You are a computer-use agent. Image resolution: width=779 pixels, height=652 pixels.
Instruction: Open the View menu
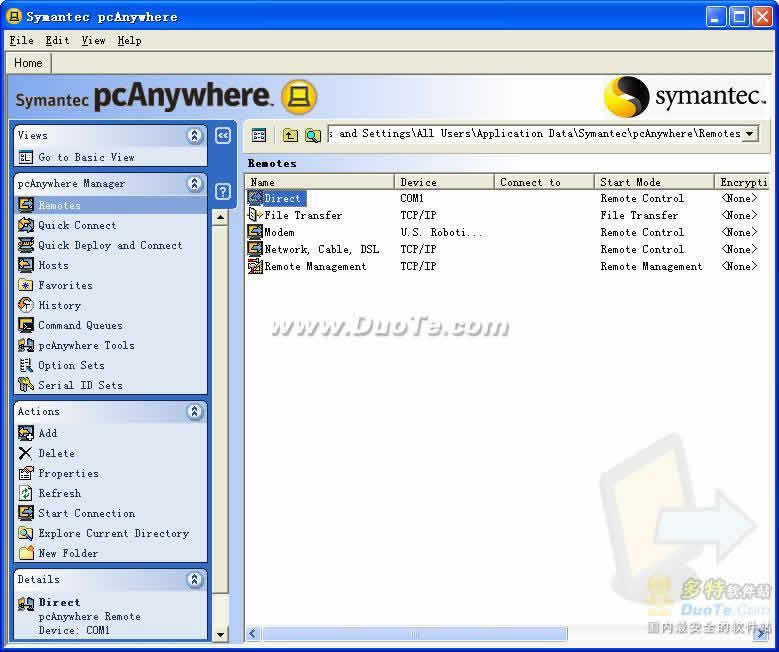click(x=93, y=40)
